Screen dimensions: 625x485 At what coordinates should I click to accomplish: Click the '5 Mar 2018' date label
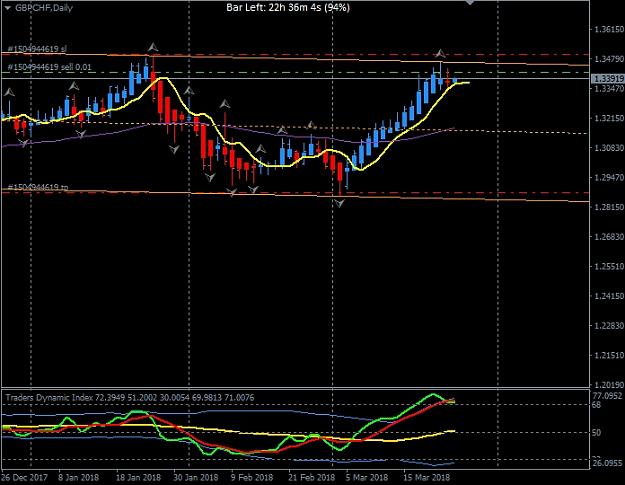(367, 477)
